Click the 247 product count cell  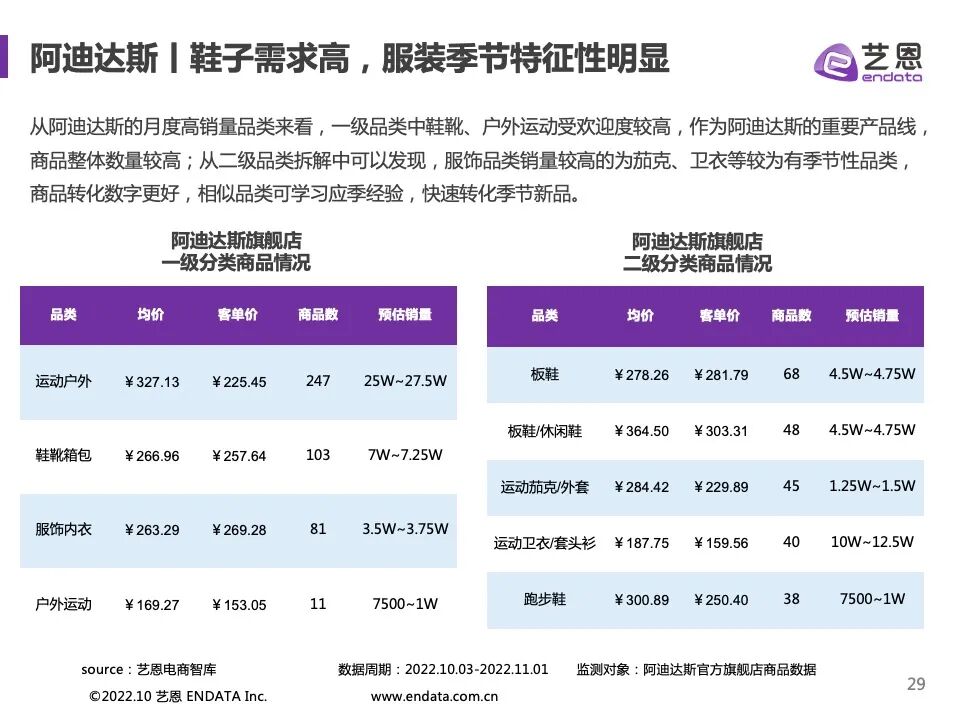point(318,381)
